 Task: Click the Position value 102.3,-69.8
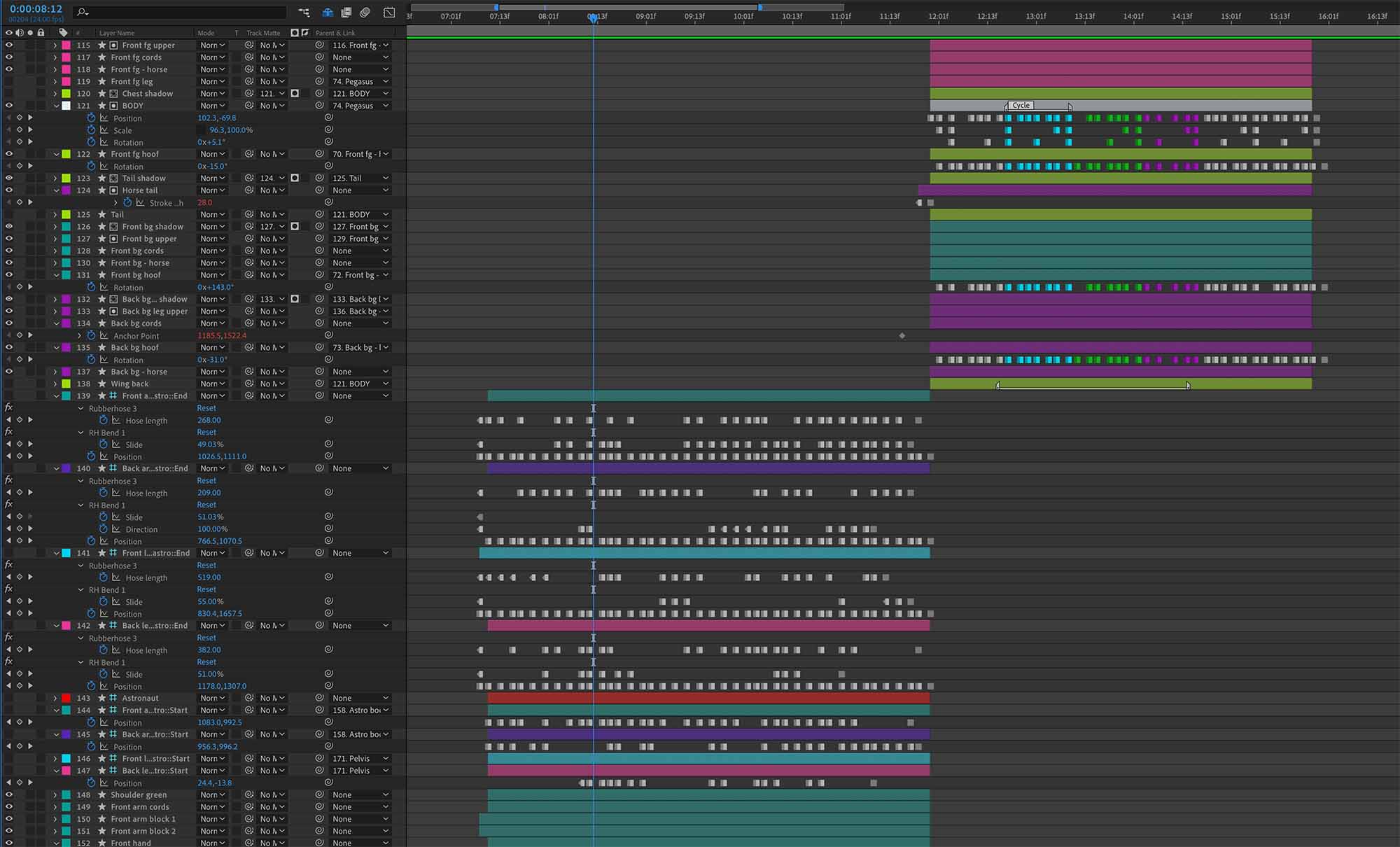[217, 118]
